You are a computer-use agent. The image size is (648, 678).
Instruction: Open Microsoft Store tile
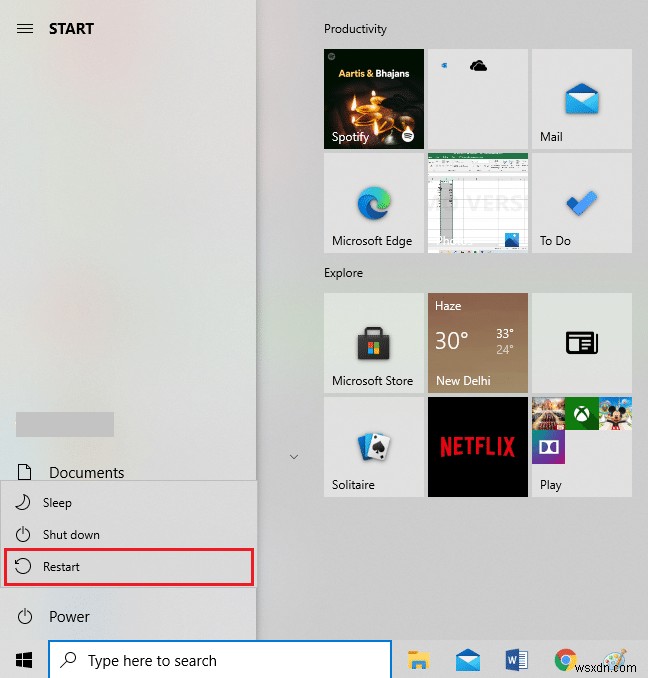click(373, 343)
